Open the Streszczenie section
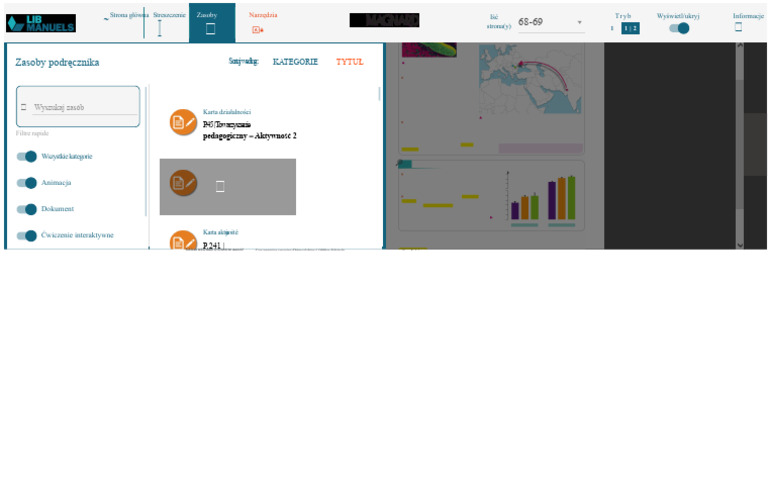The image size is (768, 484). click(x=169, y=15)
